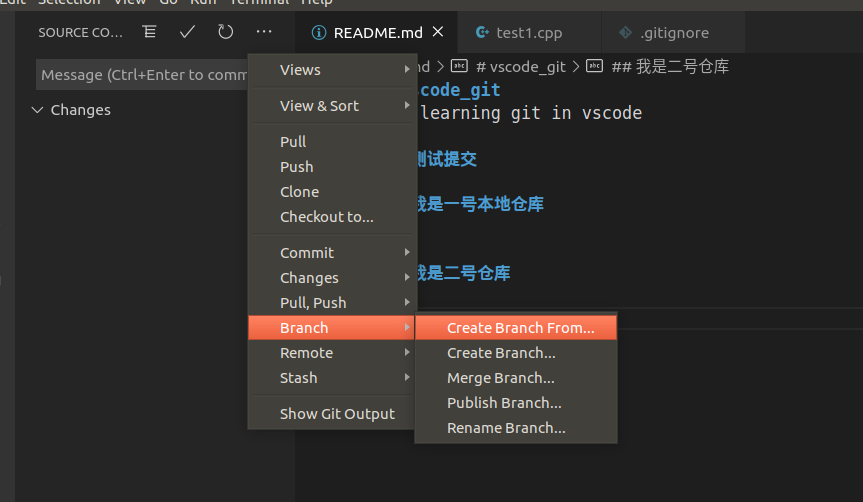863x502 pixels.
Task: Click the refresh icon in Source Control
Action: pyautogui.click(x=226, y=32)
